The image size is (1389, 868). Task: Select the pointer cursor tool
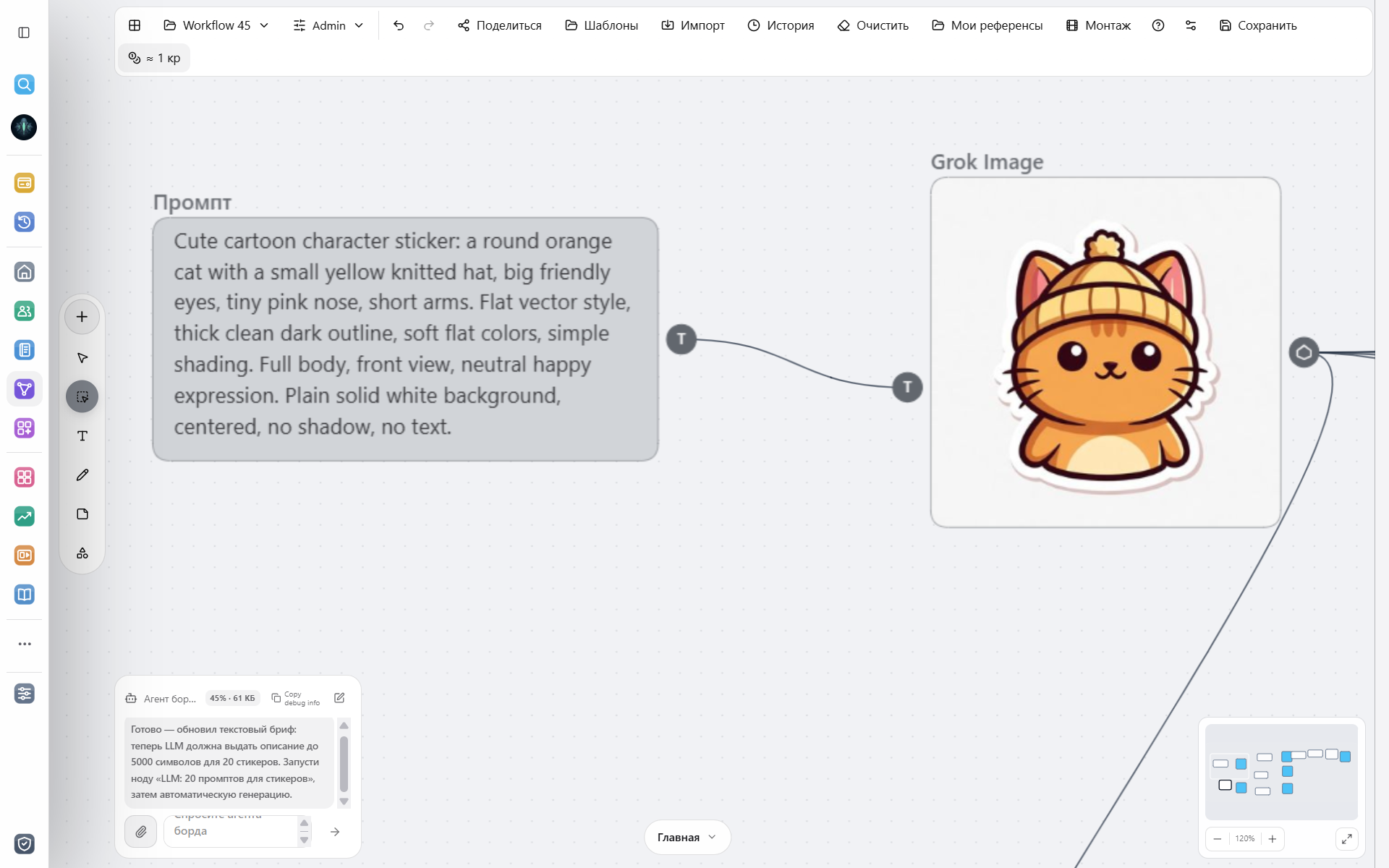coord(82,358)
